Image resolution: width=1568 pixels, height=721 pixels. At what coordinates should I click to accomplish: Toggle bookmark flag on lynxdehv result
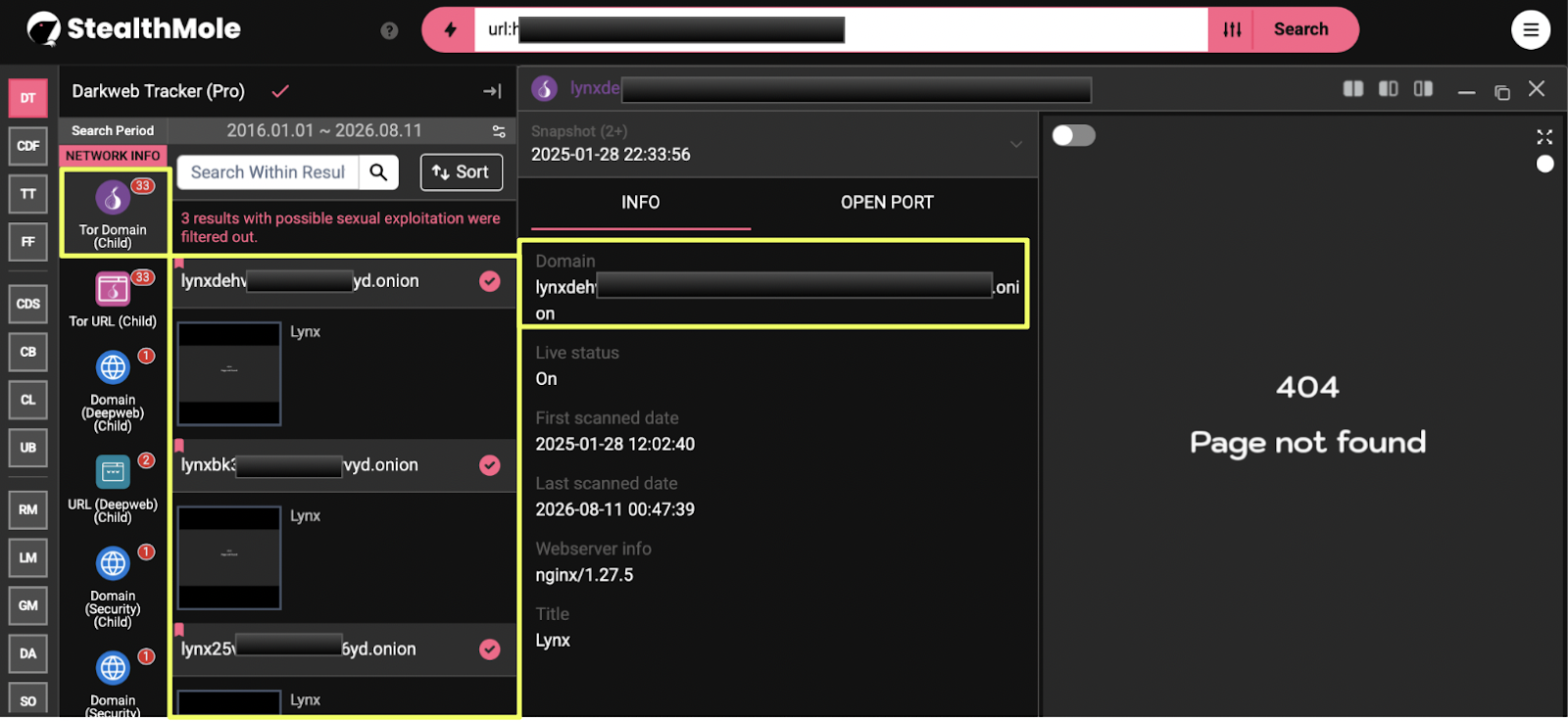179,263
